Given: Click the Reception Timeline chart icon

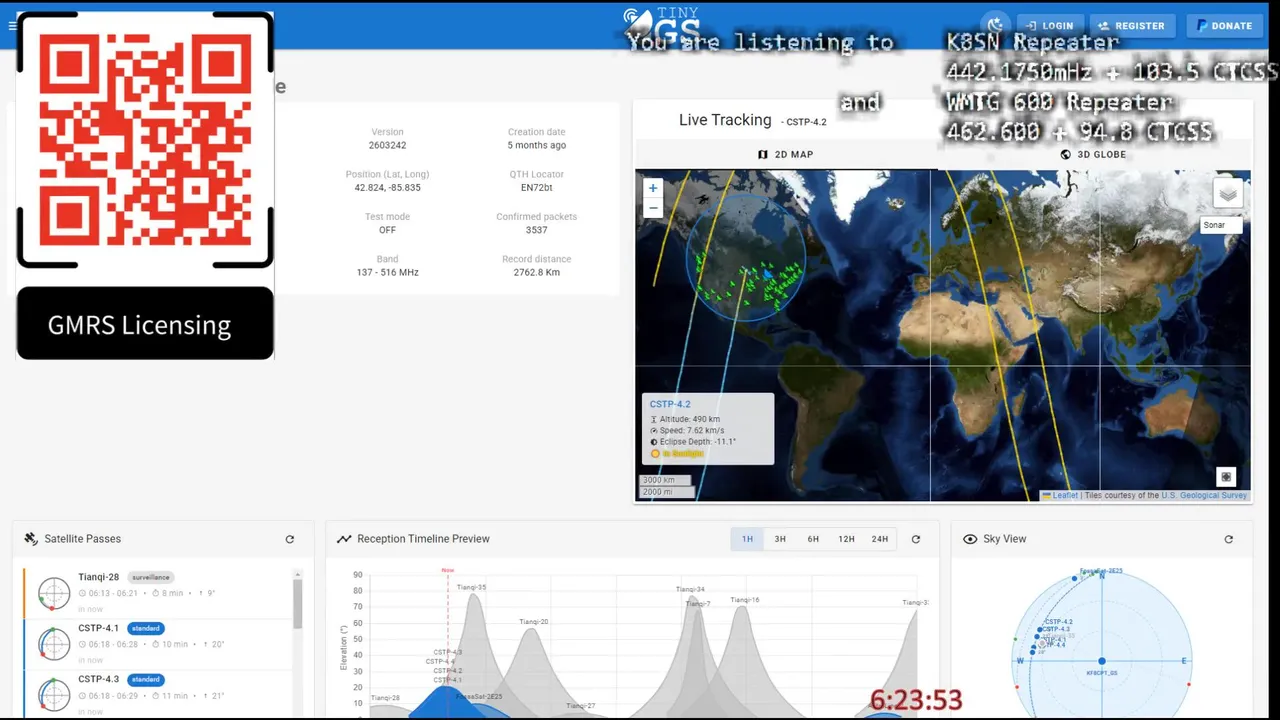Looking at the screenshot, I should tap(344, 539).
